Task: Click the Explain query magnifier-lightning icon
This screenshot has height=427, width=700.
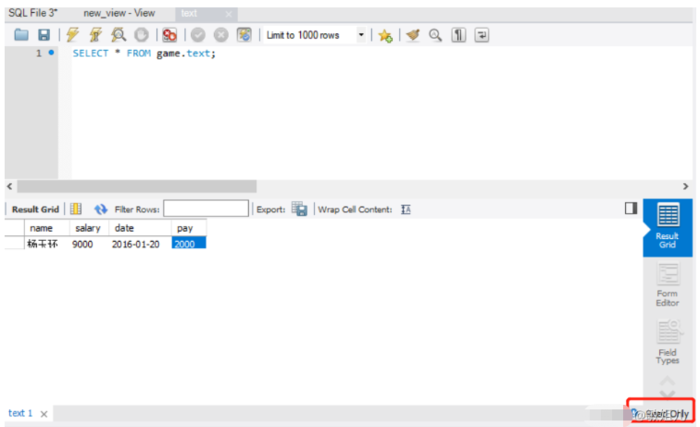Action: click(119, 35)
